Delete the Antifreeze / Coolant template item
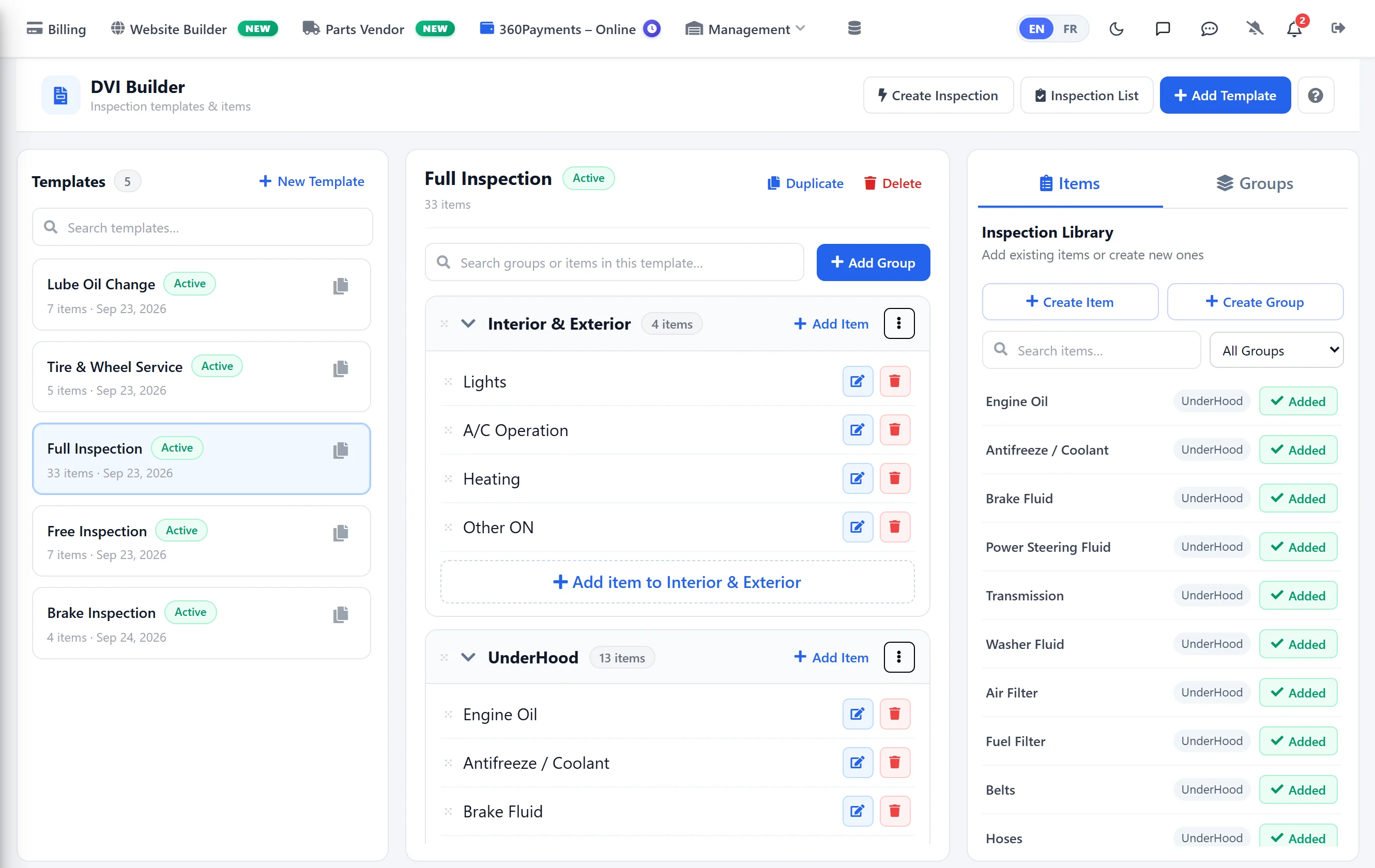 point(895,763)
